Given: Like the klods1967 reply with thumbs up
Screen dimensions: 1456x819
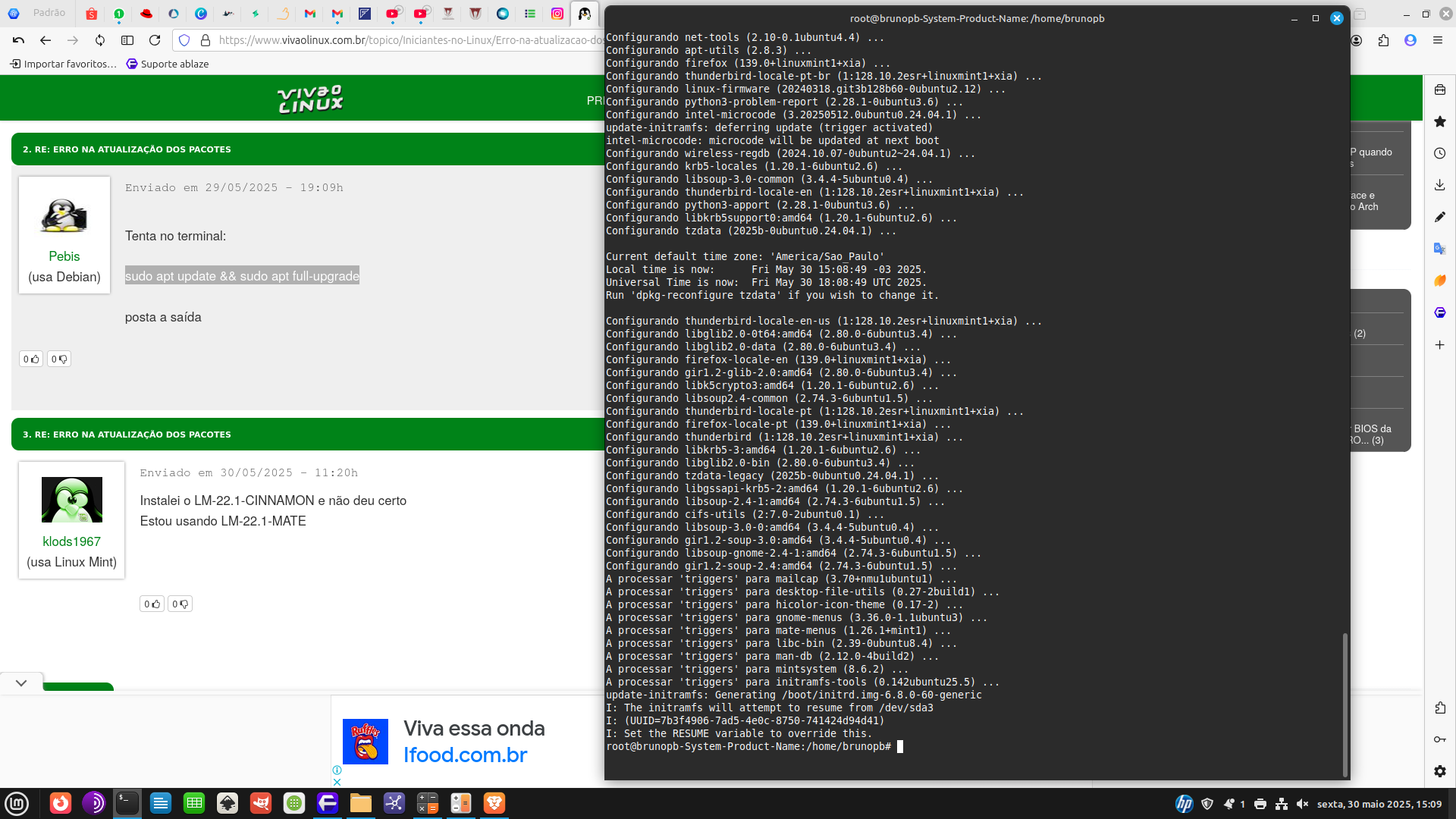Looking at the screenshot, I should click(152, 604).
